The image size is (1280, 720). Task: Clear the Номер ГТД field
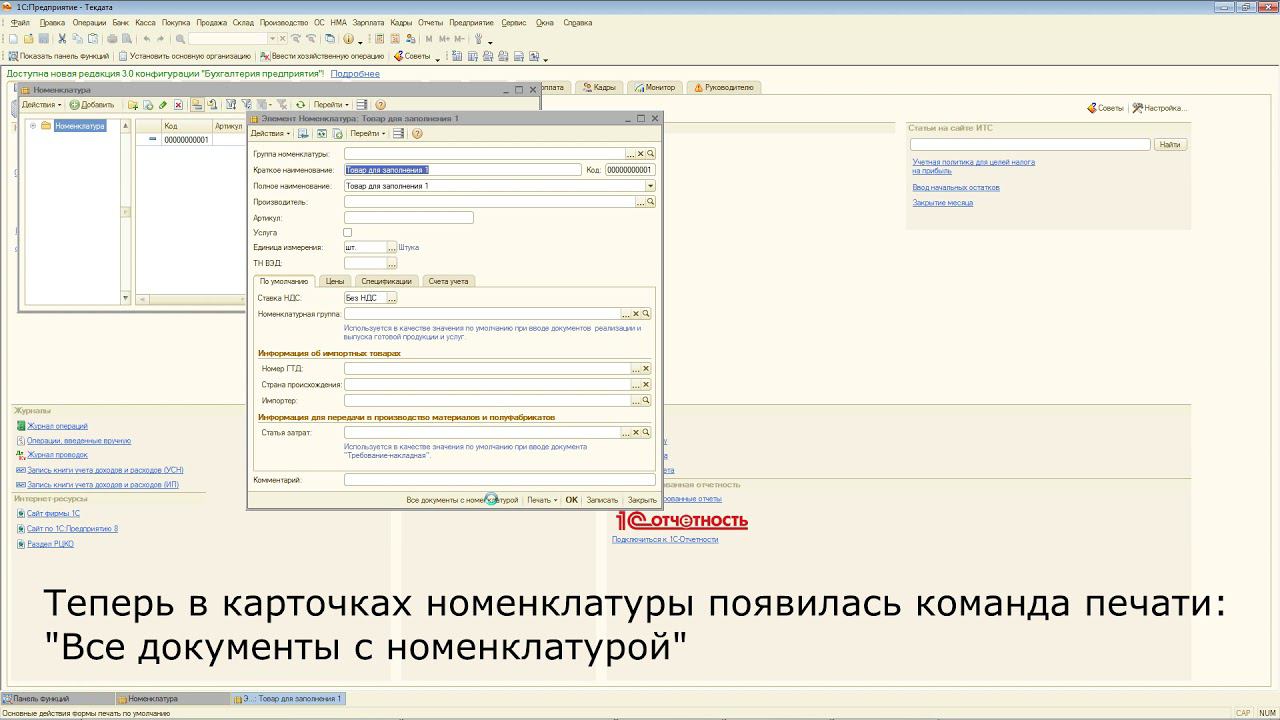point(646,369)
